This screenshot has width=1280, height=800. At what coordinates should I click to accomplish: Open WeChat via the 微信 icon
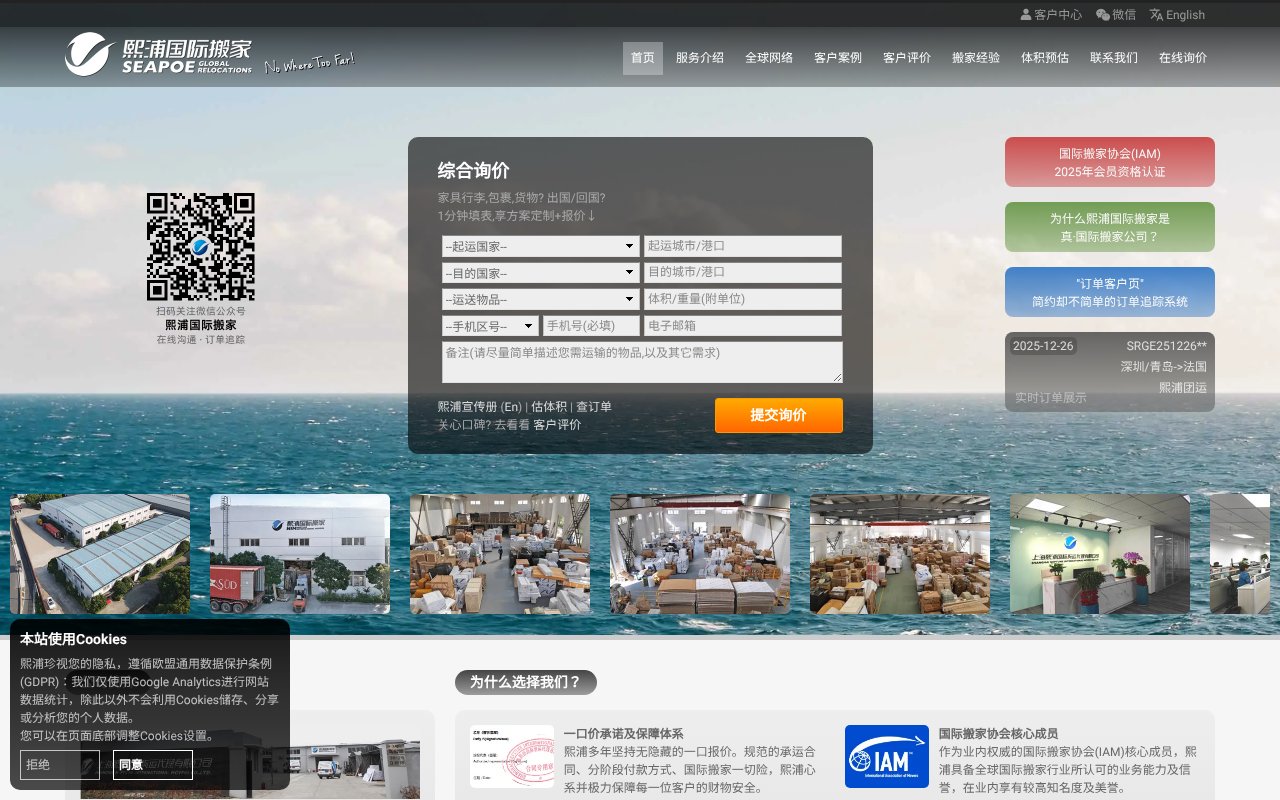tap(1101, 14)
